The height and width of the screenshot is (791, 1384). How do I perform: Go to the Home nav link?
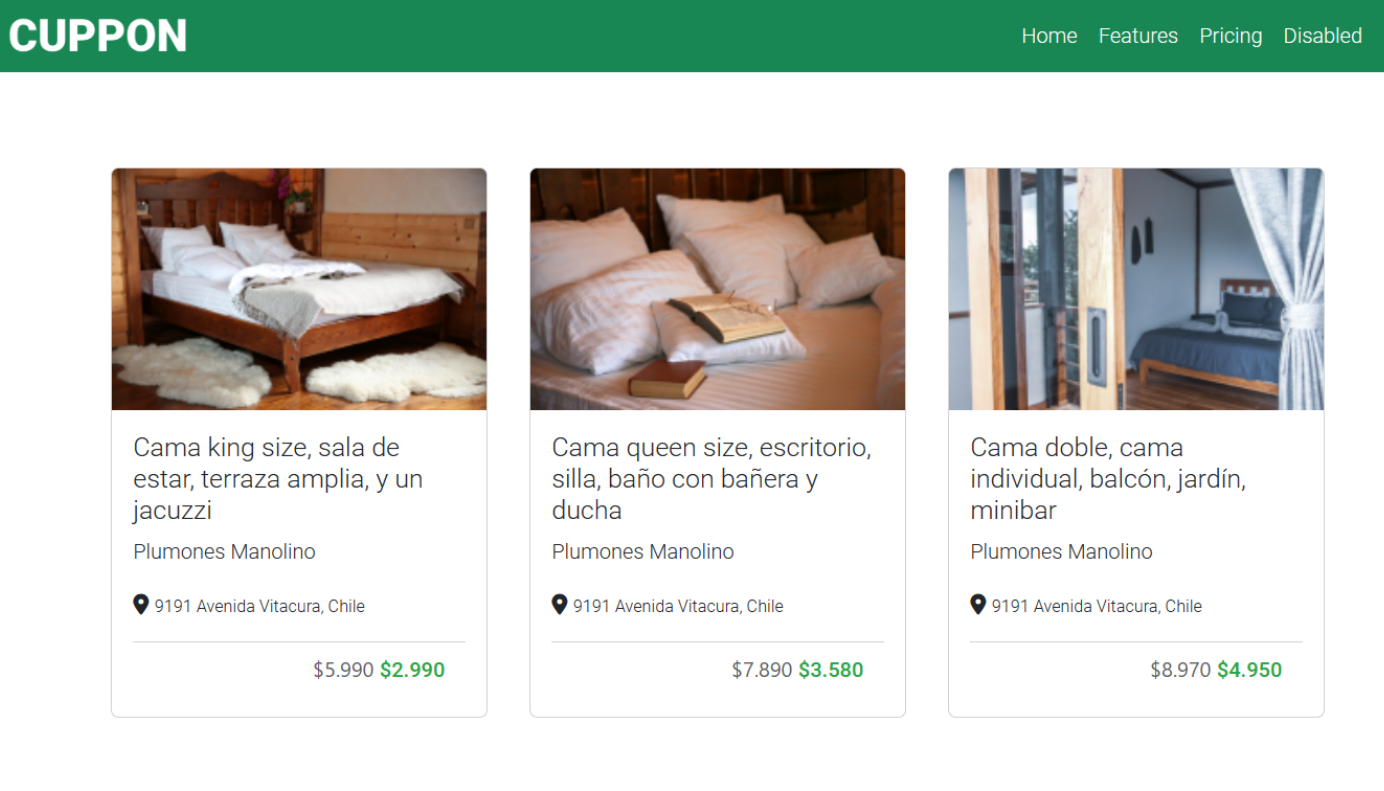[1049, 36]
